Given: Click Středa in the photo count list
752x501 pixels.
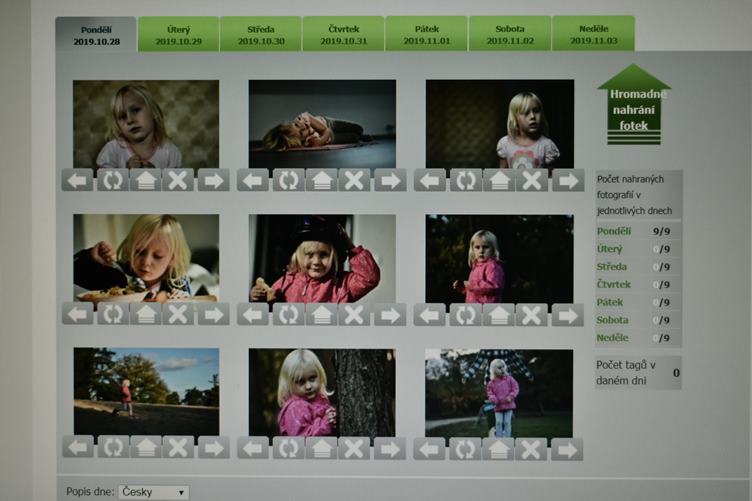Looking at the screenshot, I should [611, 267].
